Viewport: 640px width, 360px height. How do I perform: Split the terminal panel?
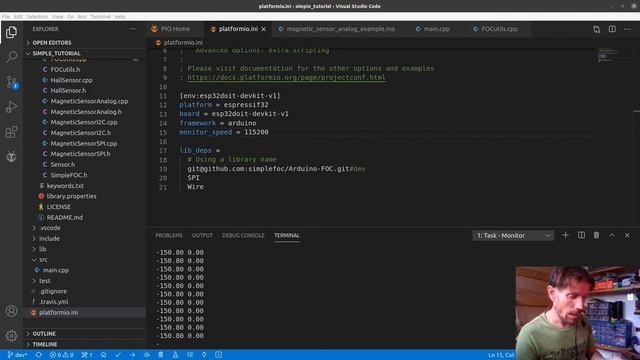pyautogui.click(x=581, y=235)
